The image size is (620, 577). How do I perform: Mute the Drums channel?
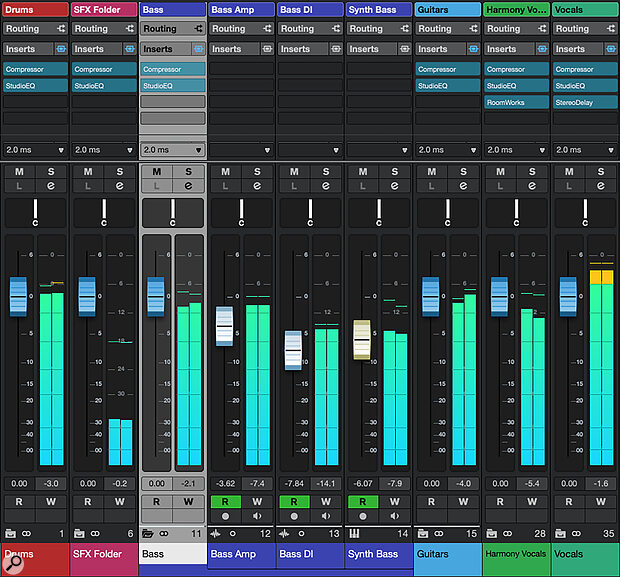click(x=19, y=172)
